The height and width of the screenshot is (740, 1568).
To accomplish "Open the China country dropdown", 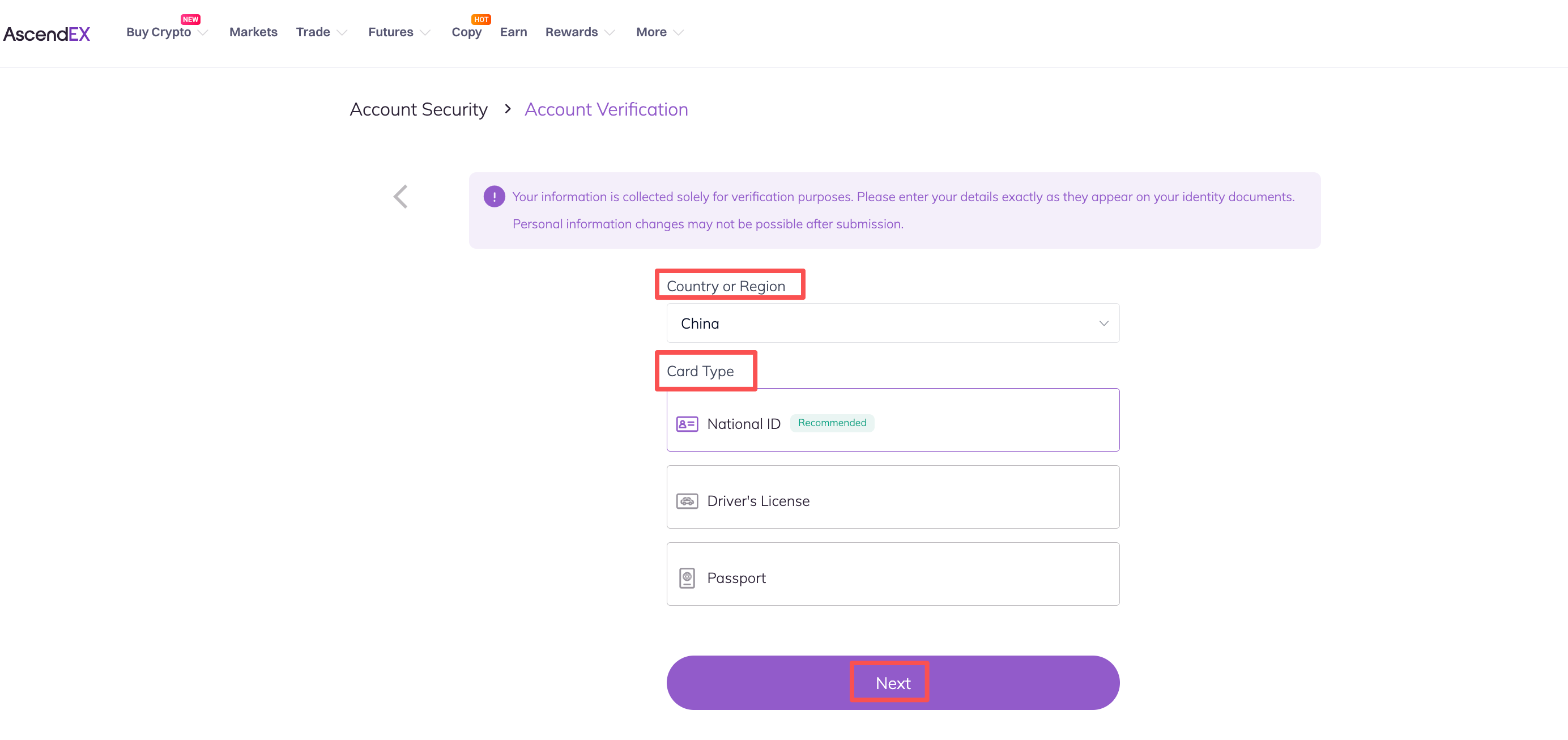I will click(x=892, y=324).
